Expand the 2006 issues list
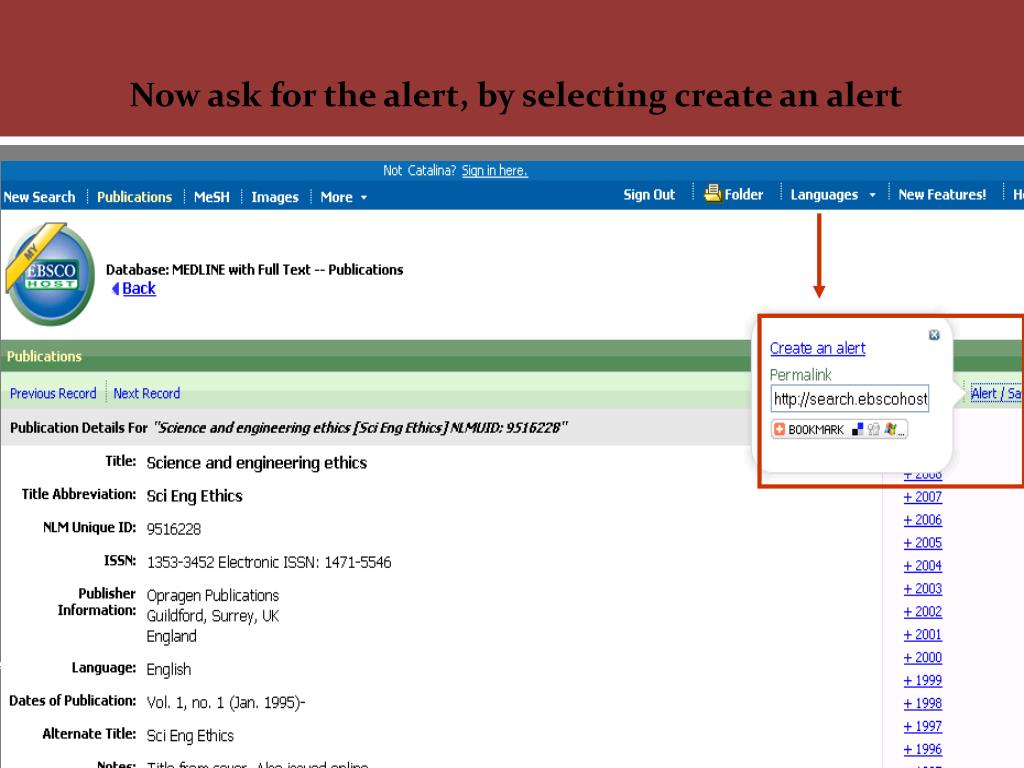 coord(922,520)
